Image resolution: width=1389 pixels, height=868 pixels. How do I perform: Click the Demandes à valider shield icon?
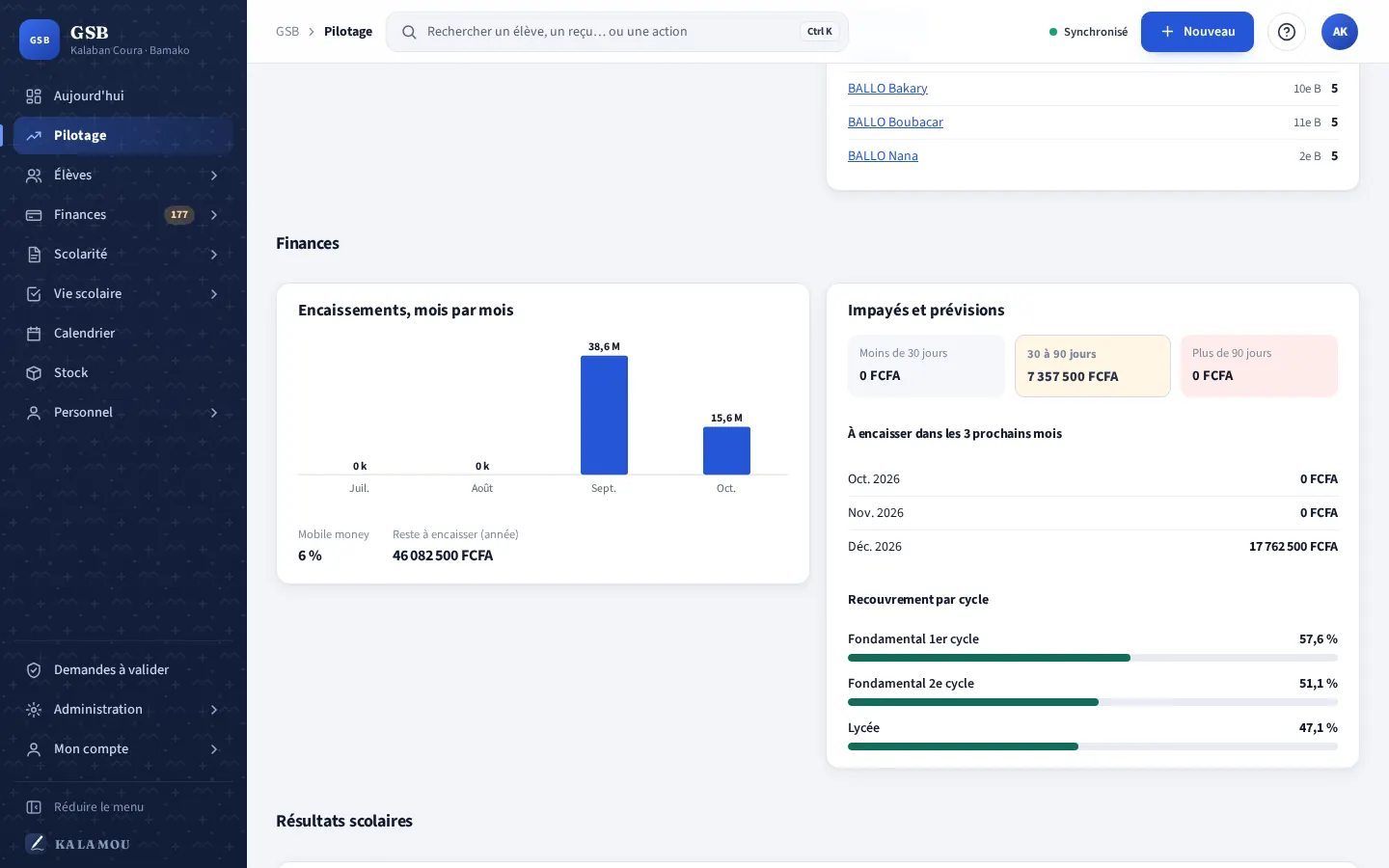point(34,670)
